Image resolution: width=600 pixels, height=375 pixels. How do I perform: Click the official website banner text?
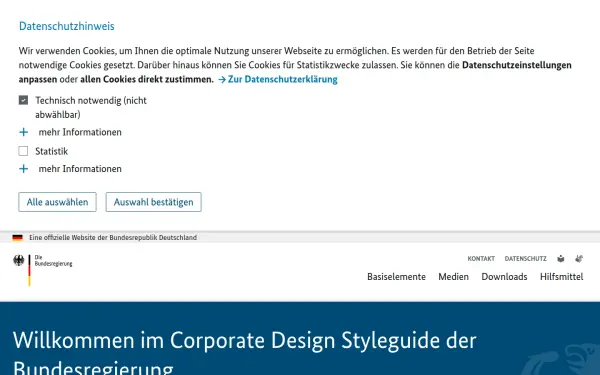(113, 238)
